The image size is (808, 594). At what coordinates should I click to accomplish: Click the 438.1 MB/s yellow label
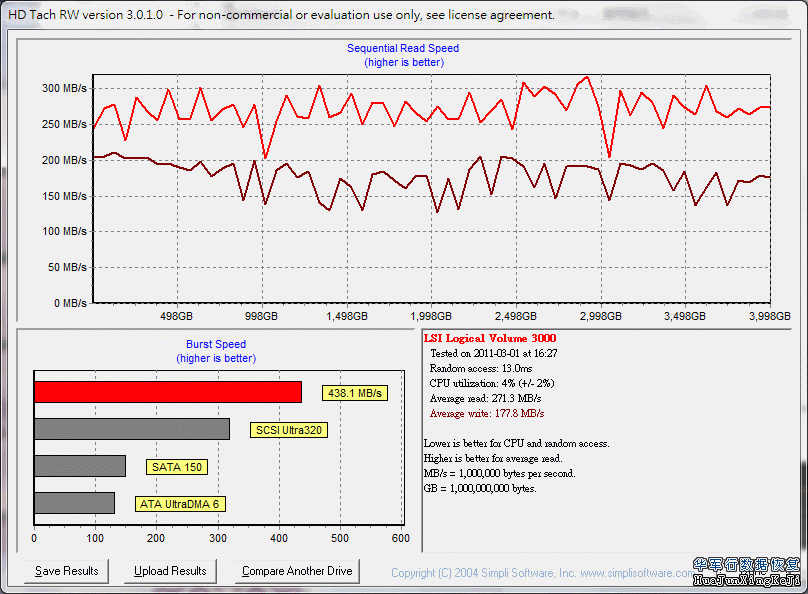[354, 393]
